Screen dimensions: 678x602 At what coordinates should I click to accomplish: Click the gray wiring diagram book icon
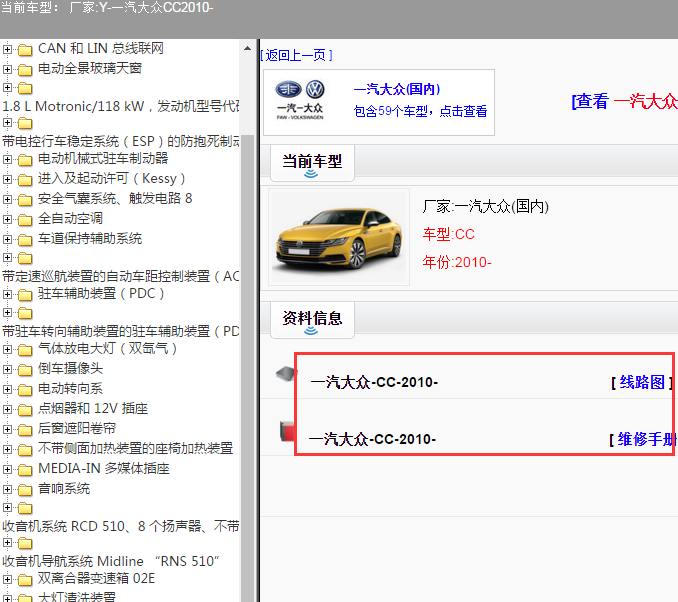click(x=286, y=374)
